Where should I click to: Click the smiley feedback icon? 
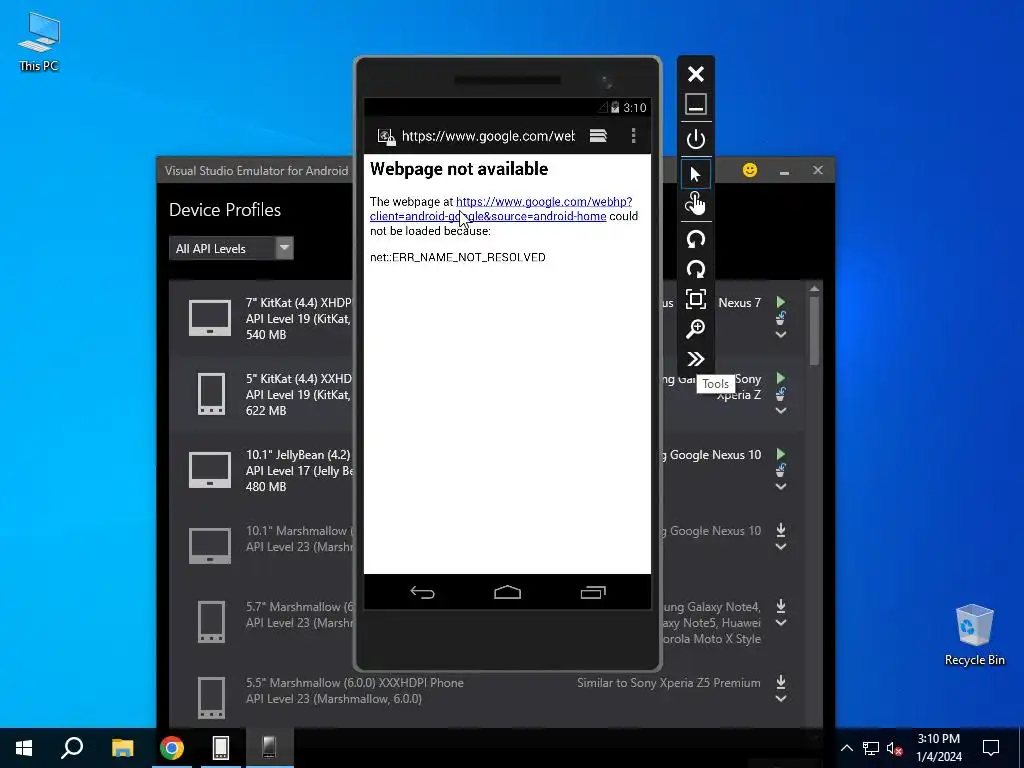pyautogui.click(x=750, y=170)
